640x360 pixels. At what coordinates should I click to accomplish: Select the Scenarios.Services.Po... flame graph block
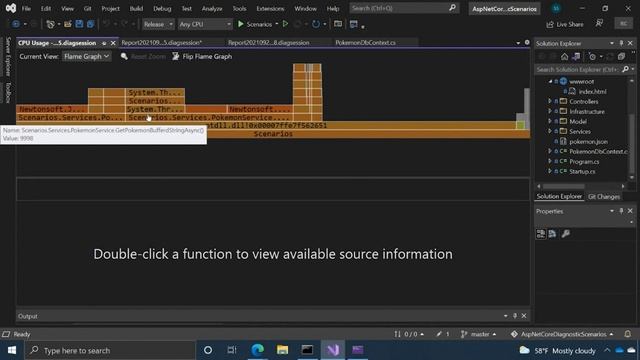tap(71, 118)
